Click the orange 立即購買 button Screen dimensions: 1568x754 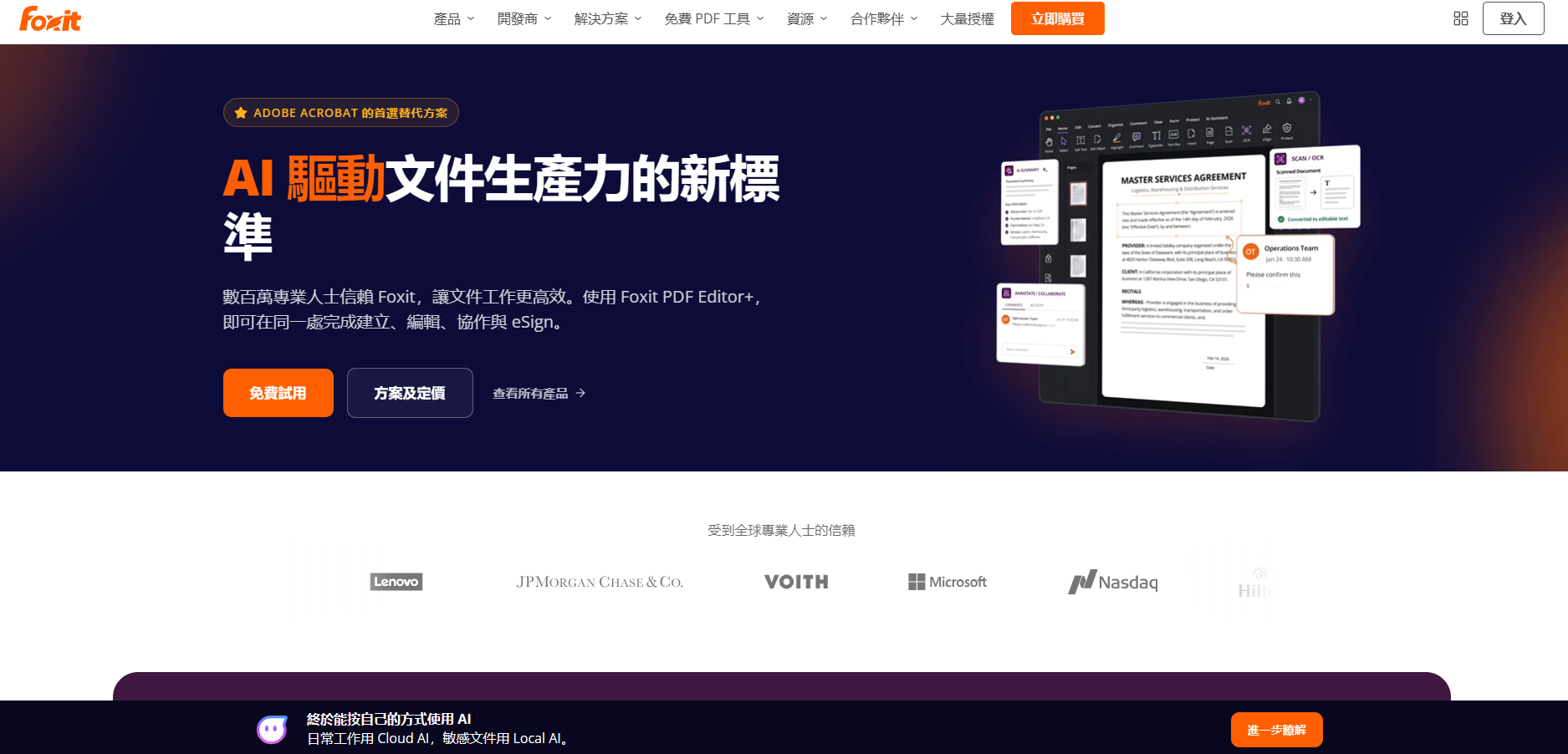1058,18
